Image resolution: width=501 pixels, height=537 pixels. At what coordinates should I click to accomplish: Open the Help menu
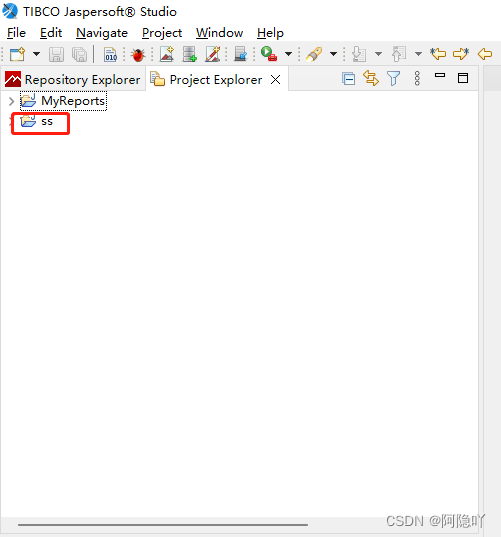[270, 33]
